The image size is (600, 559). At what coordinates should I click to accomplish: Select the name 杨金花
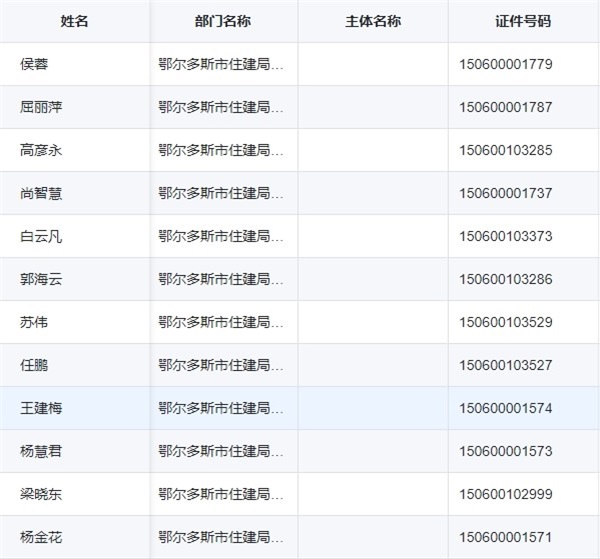41,537
